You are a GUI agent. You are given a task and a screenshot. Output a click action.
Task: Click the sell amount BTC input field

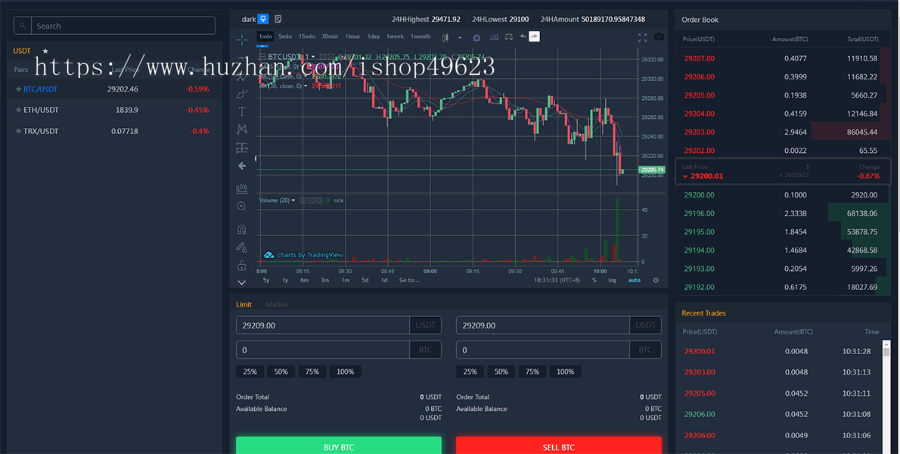[x=542, y=350]
